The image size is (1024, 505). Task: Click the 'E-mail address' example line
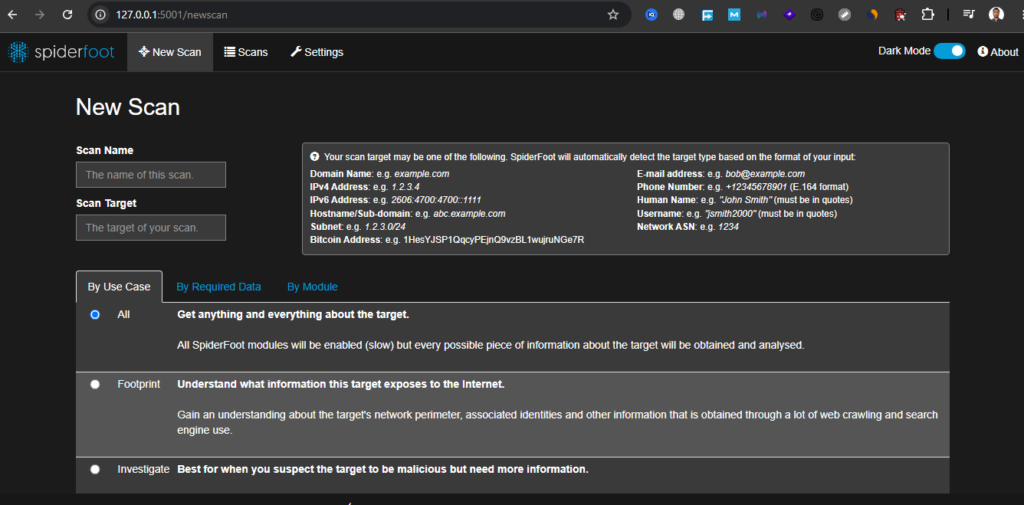tap(721, 174)
